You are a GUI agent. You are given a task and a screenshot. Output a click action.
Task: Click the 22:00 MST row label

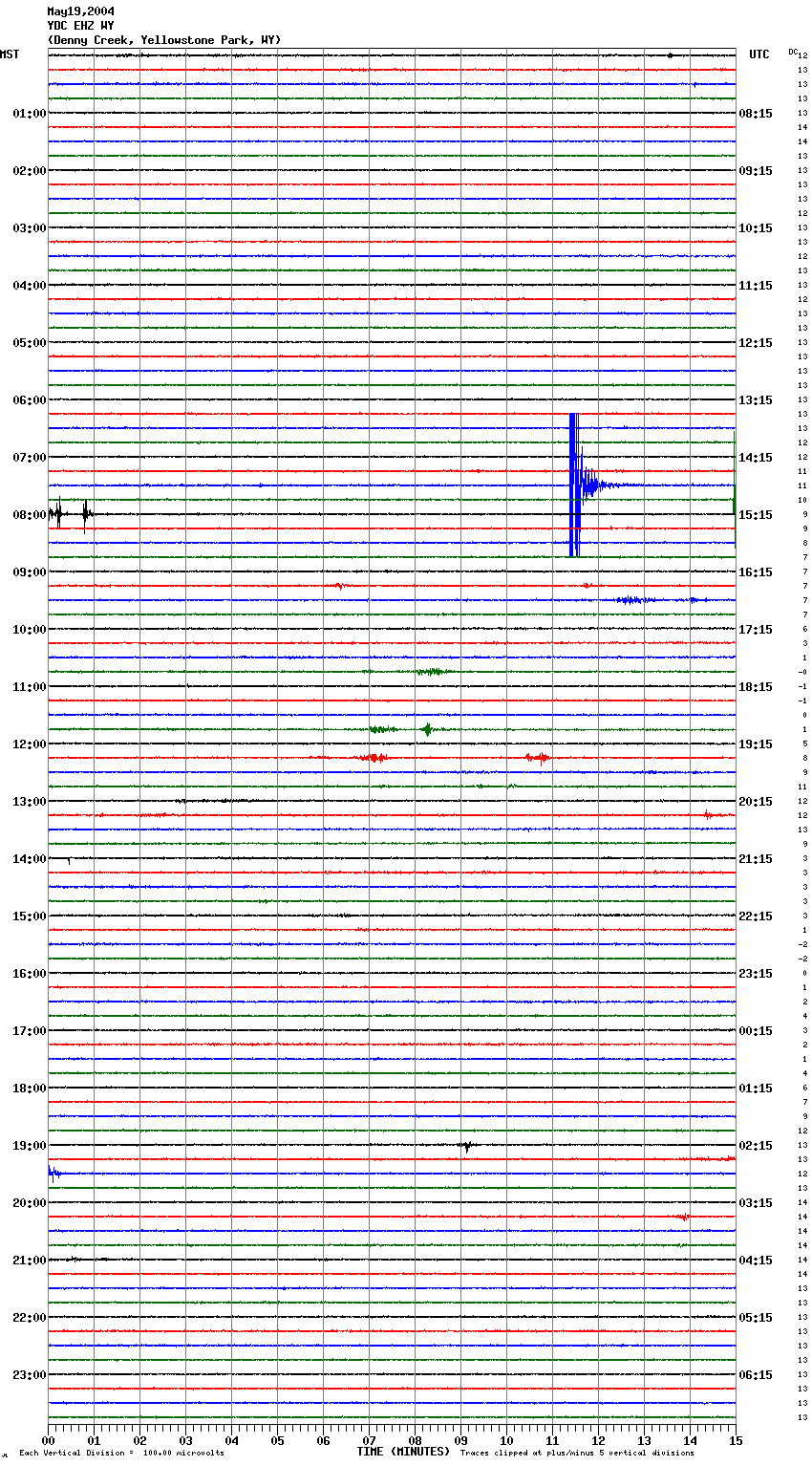coord(30,1318)
